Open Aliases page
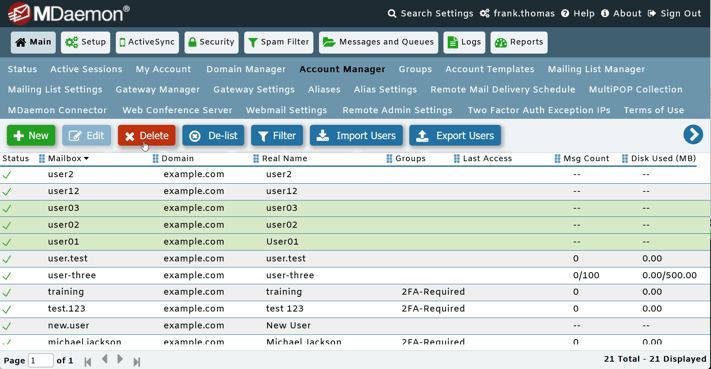 324,90
